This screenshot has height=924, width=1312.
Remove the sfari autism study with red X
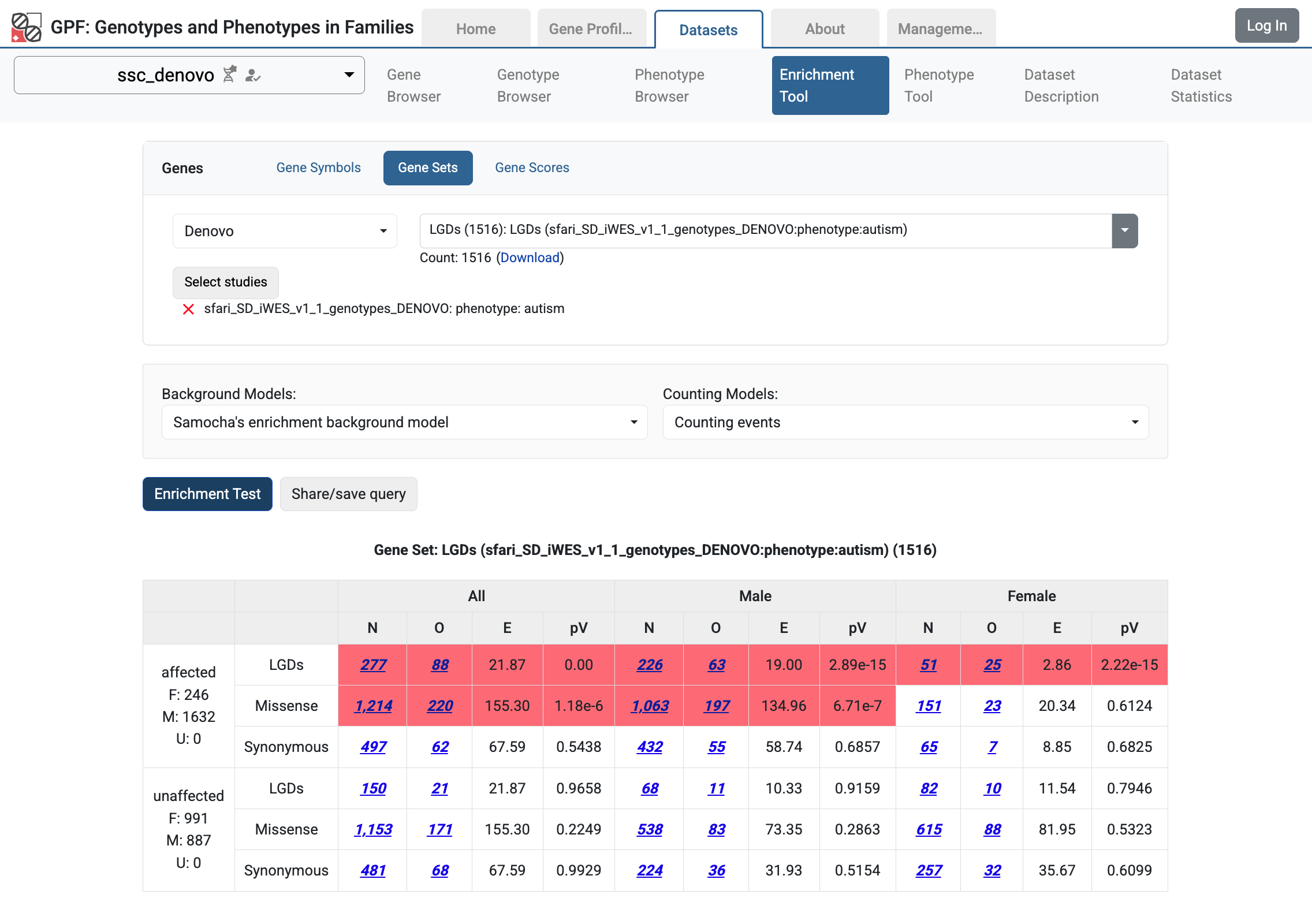[188, 309]
